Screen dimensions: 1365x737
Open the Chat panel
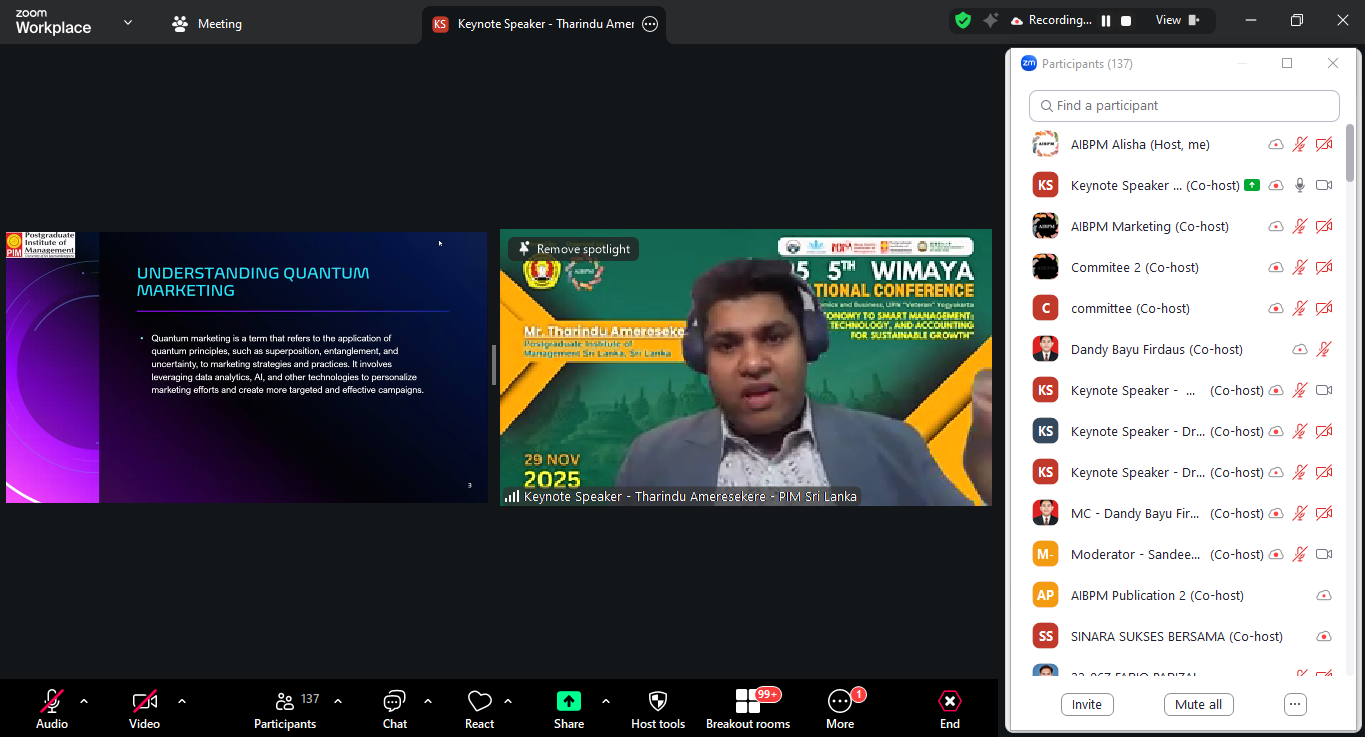(395, 708)
